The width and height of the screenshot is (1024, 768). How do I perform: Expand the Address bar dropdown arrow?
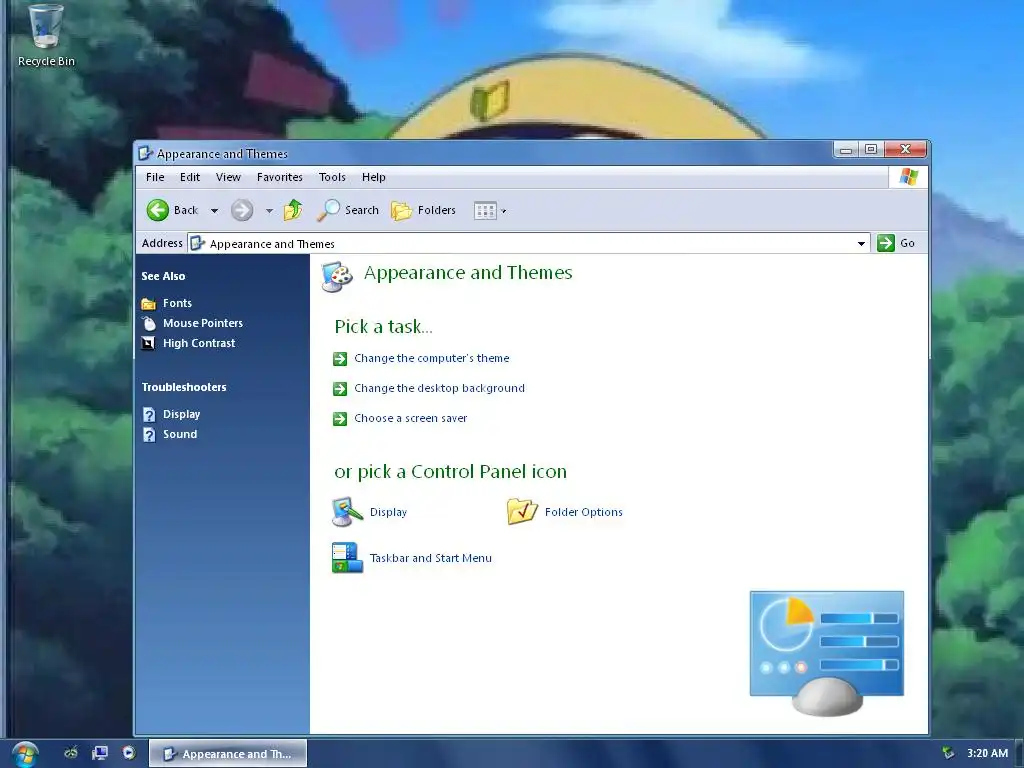(861, 244)
